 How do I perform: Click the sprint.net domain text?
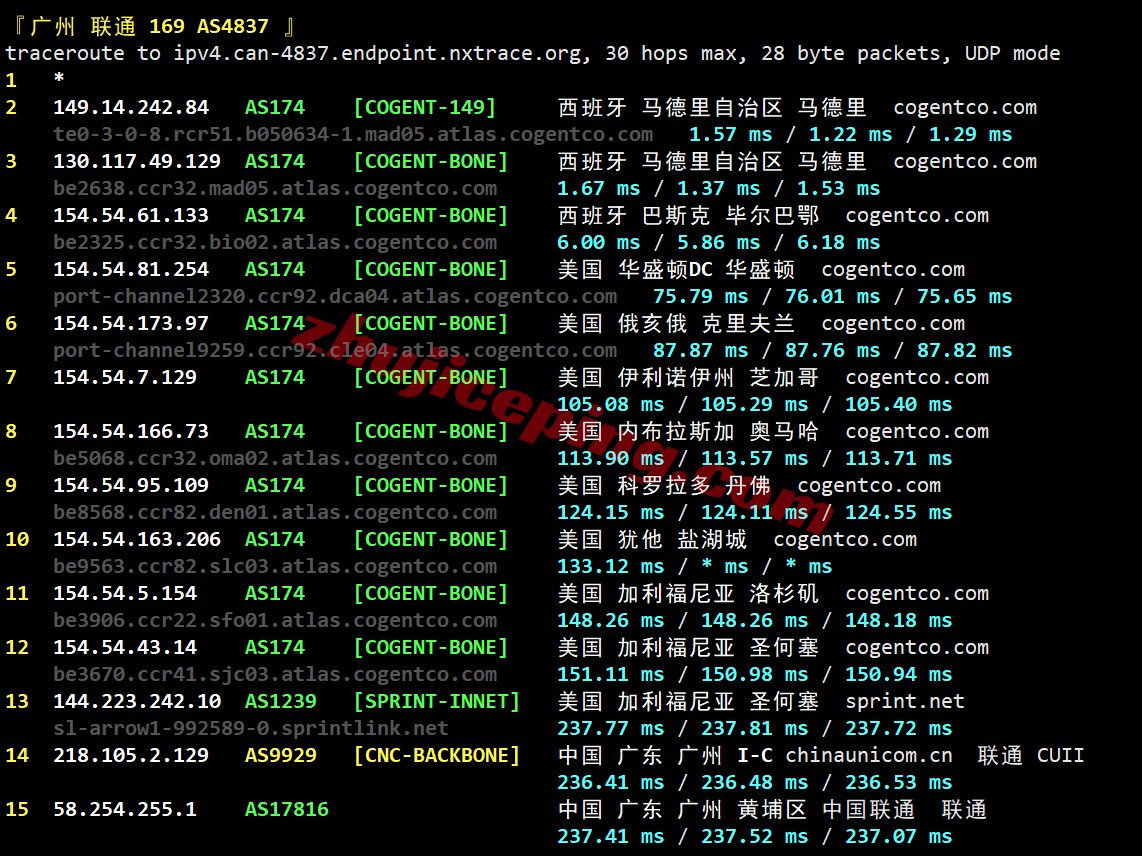pos(905,701)
